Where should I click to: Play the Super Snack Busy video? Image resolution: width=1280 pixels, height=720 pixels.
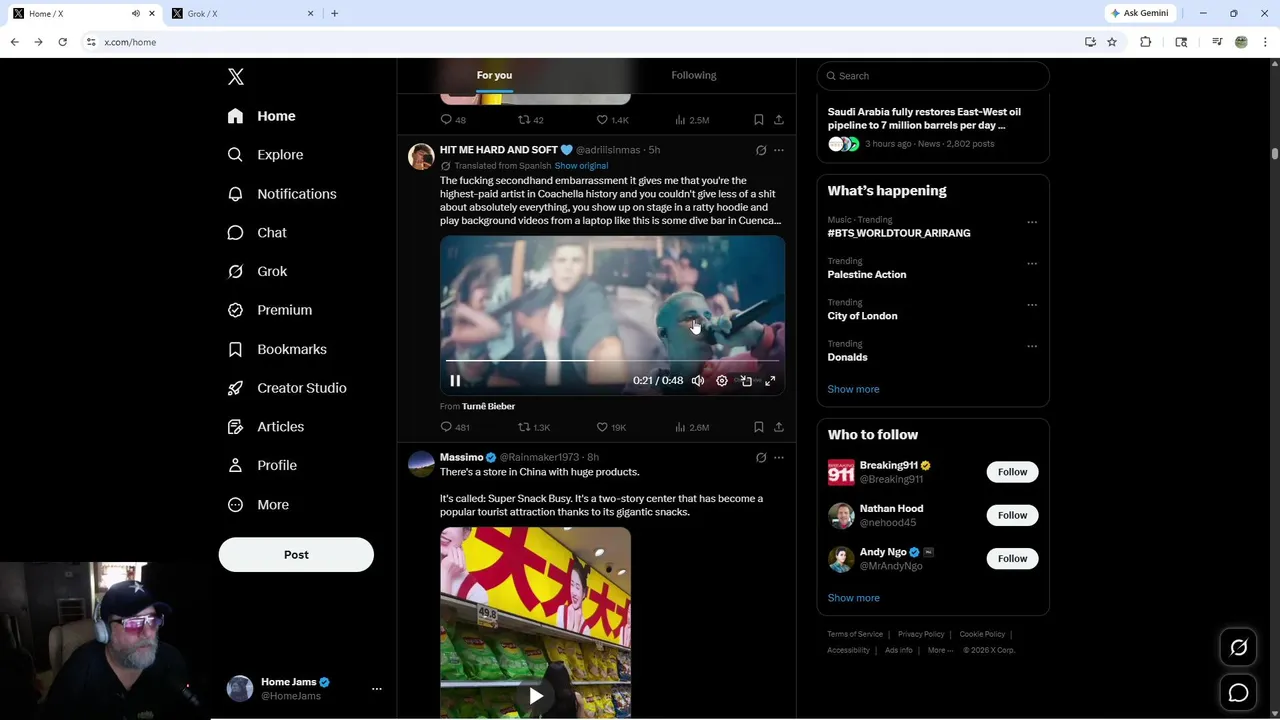pyautogui.click(x=536, y=696)
